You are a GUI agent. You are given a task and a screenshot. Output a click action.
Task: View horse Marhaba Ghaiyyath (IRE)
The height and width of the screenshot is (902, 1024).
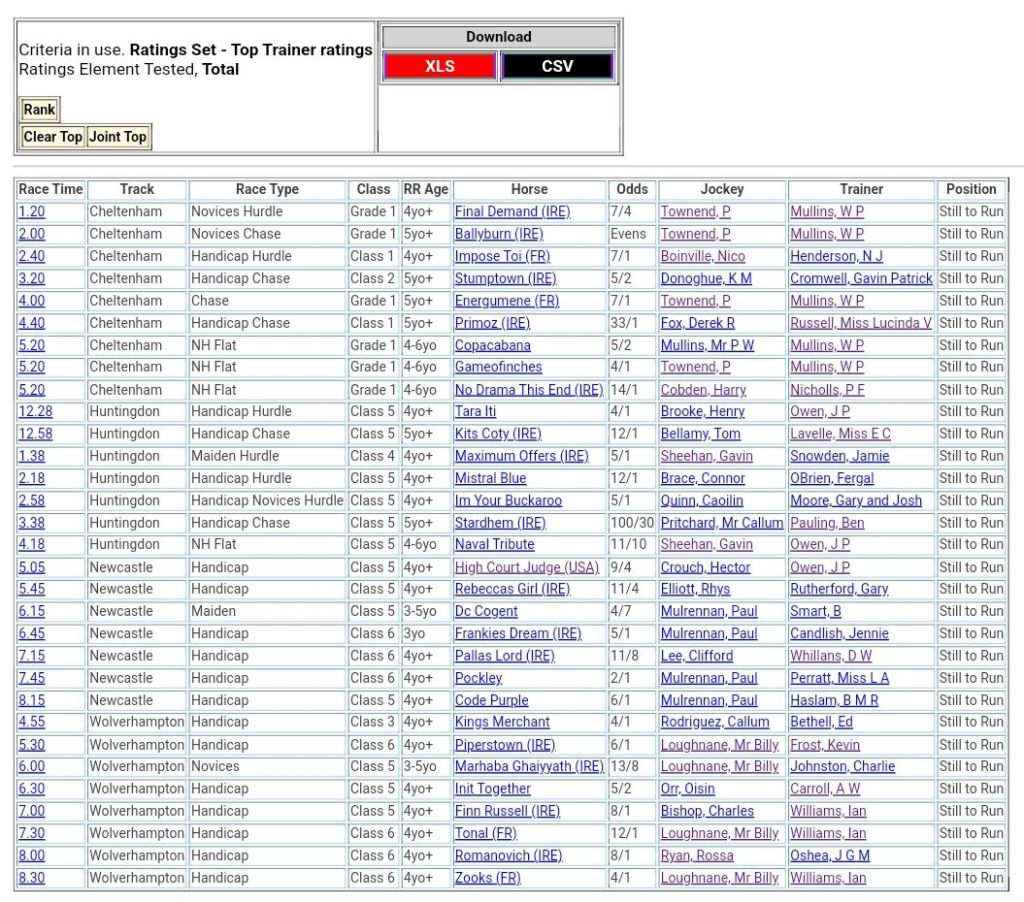(x=529, y=767)
